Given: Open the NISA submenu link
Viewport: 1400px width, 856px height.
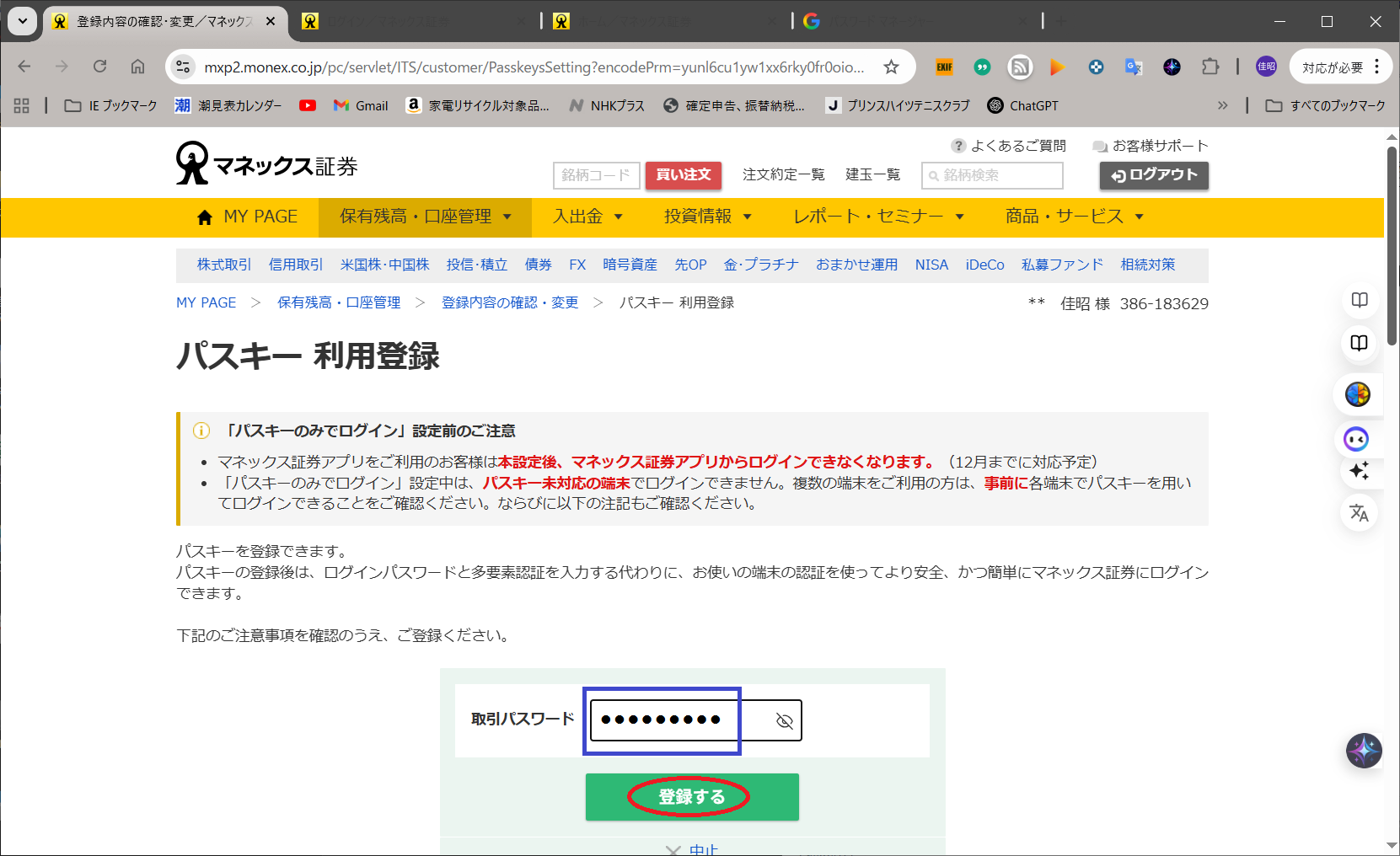Looking at the screenshot, I should click(931, 265).
